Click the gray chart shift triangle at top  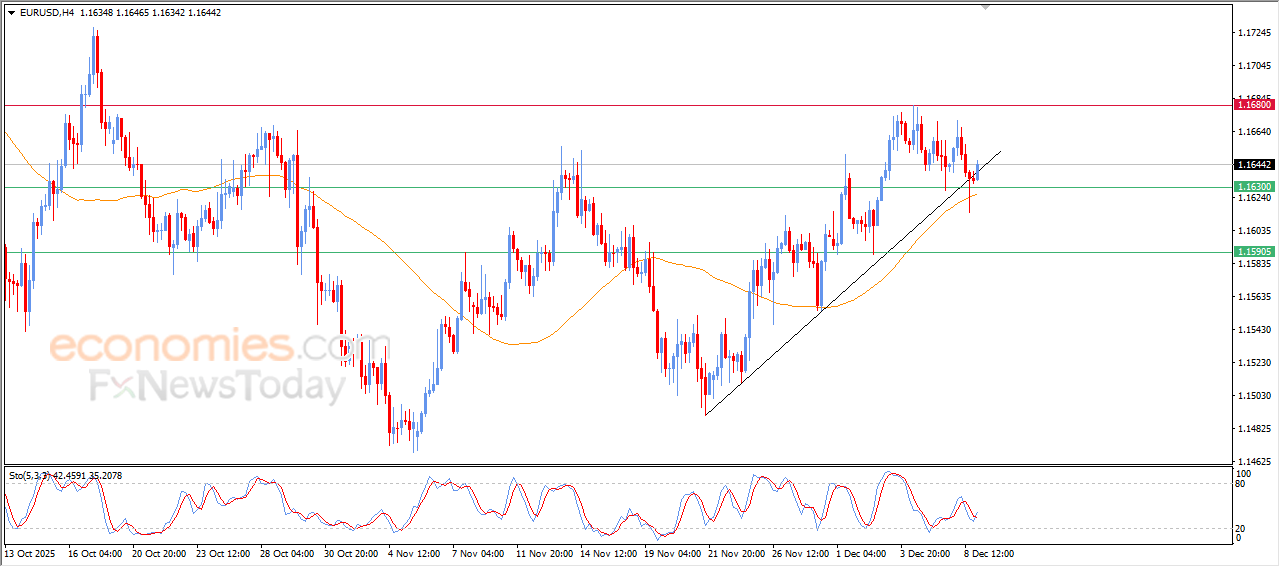click(x=987, y=7)
